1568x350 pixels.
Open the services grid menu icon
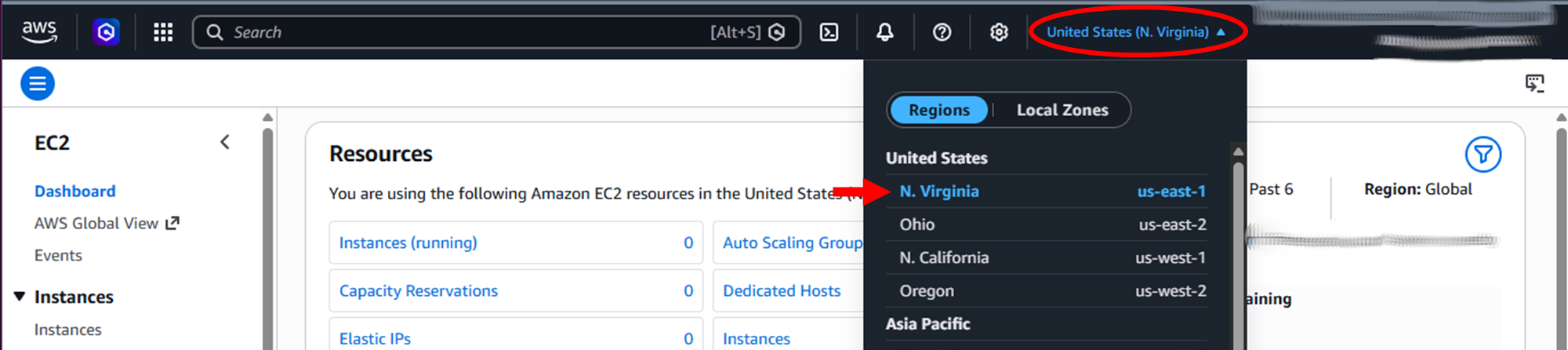point(163,32)
